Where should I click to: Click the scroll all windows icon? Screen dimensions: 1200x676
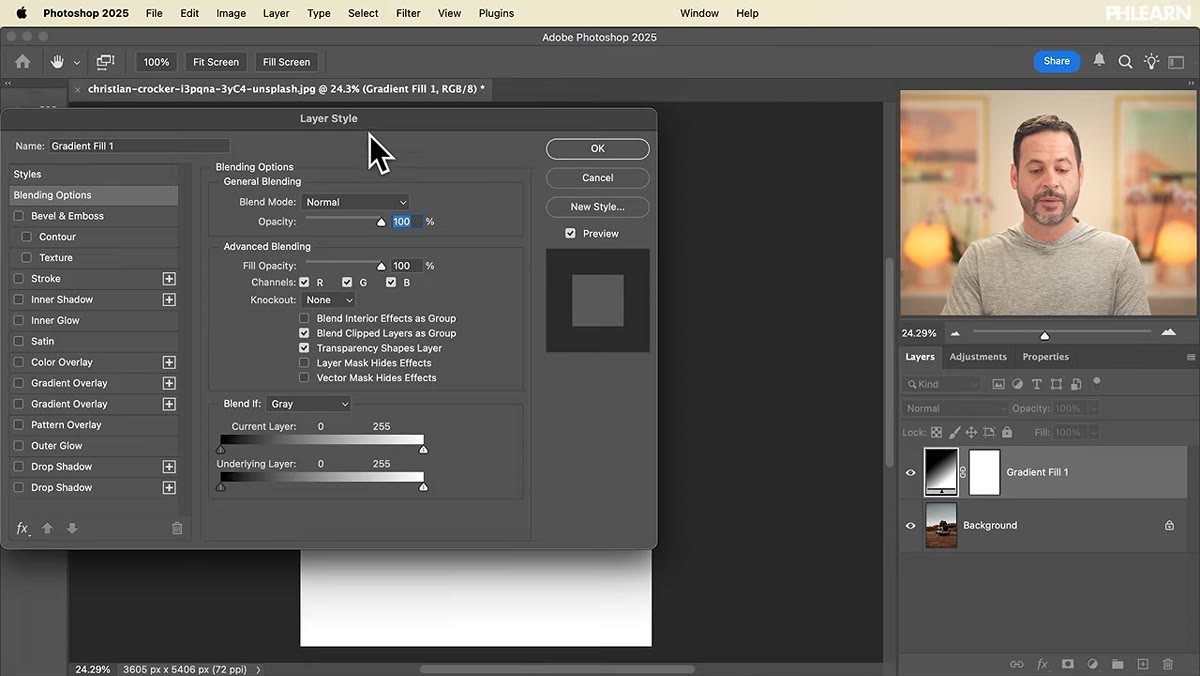point(105,62)
